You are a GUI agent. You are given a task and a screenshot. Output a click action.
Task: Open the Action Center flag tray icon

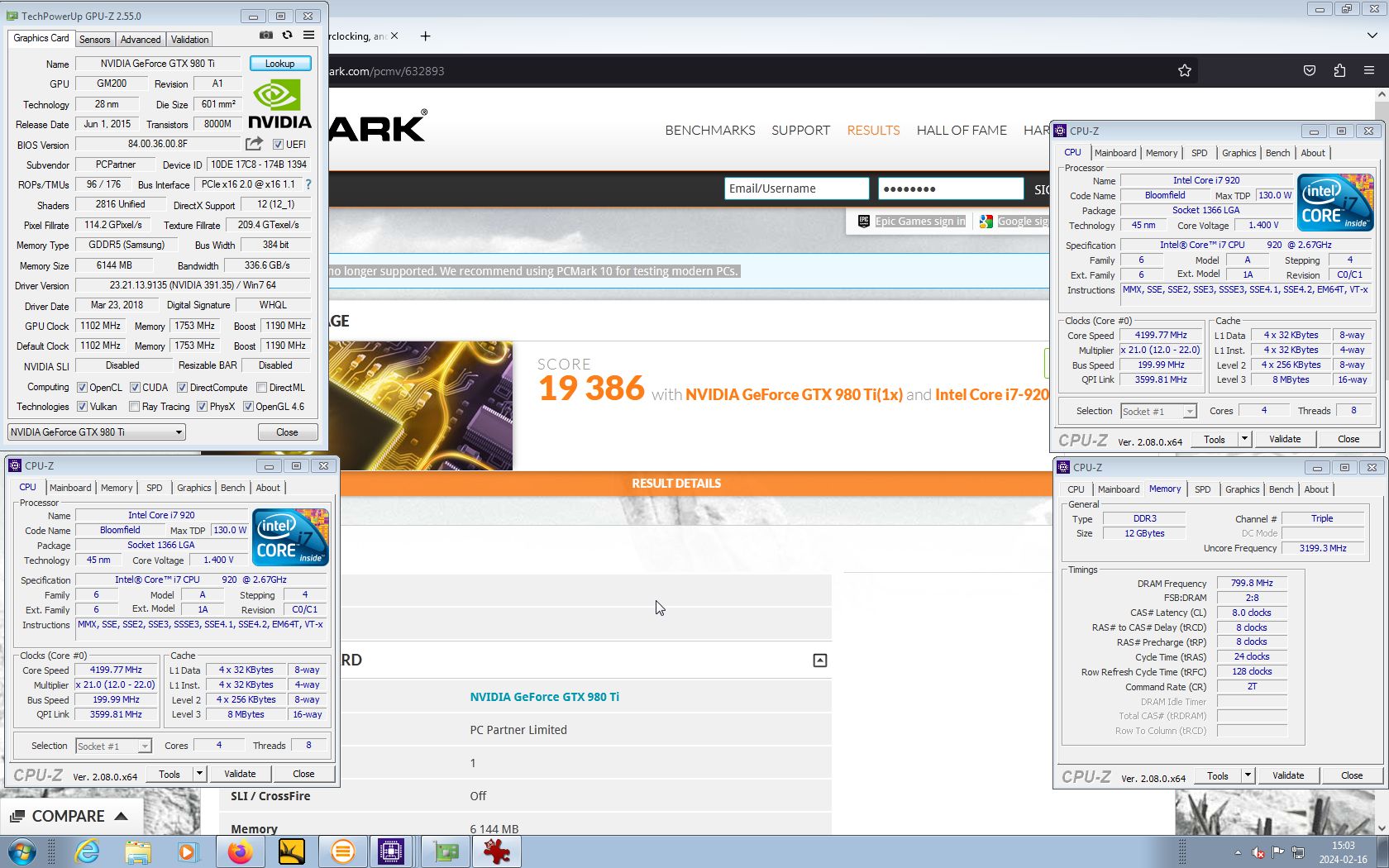tap(1278, 852)
